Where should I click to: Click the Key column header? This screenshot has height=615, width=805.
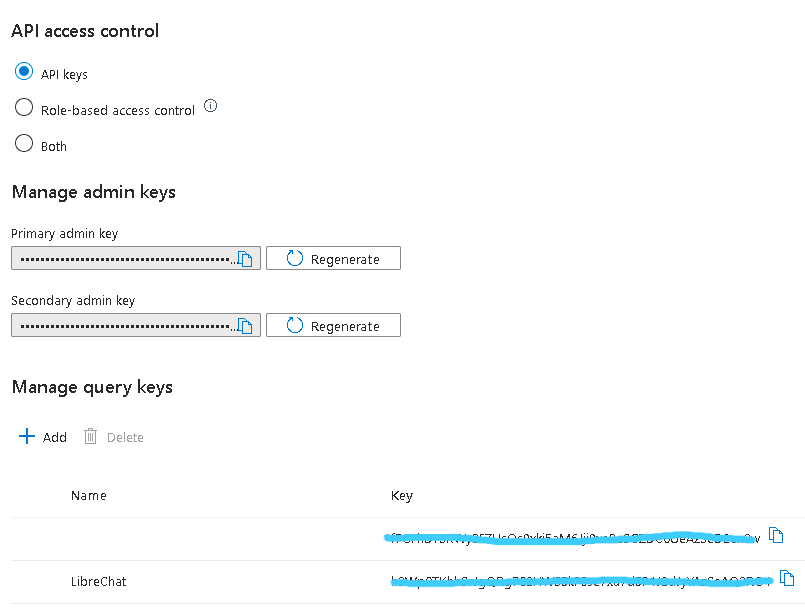pyautogui.click(x=401, y=495)
